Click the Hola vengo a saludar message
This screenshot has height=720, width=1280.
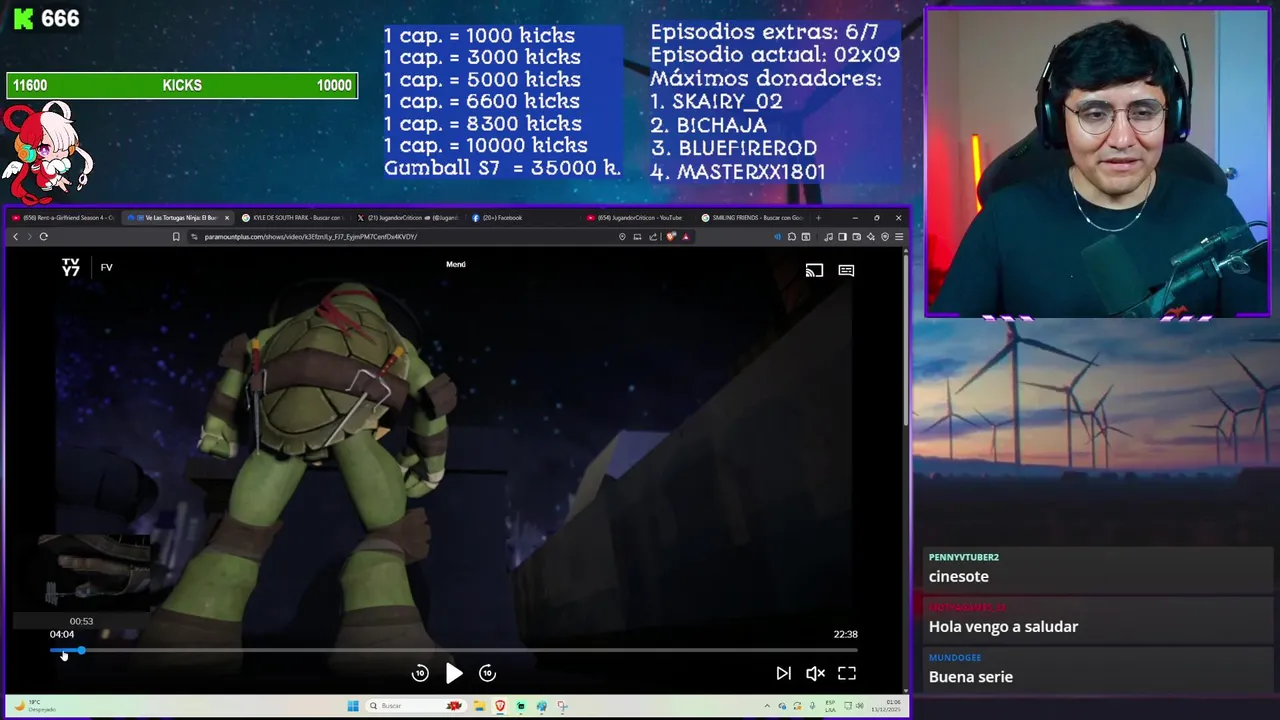click(x=1003, y=626)
